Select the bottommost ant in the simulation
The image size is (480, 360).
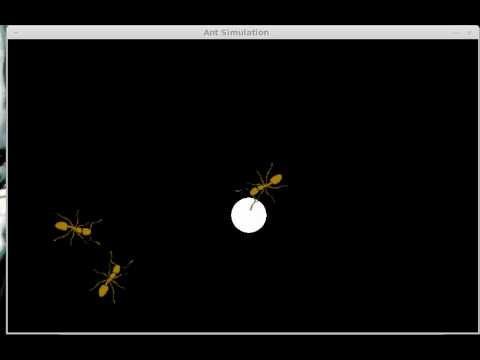pyautogui.click(x=111, y=278)
